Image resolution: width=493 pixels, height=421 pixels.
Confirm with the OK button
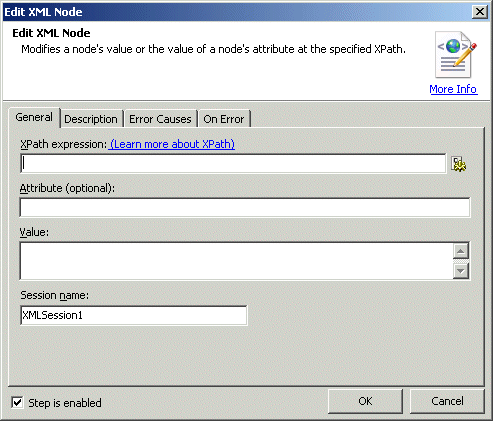[x=365, y=401]
